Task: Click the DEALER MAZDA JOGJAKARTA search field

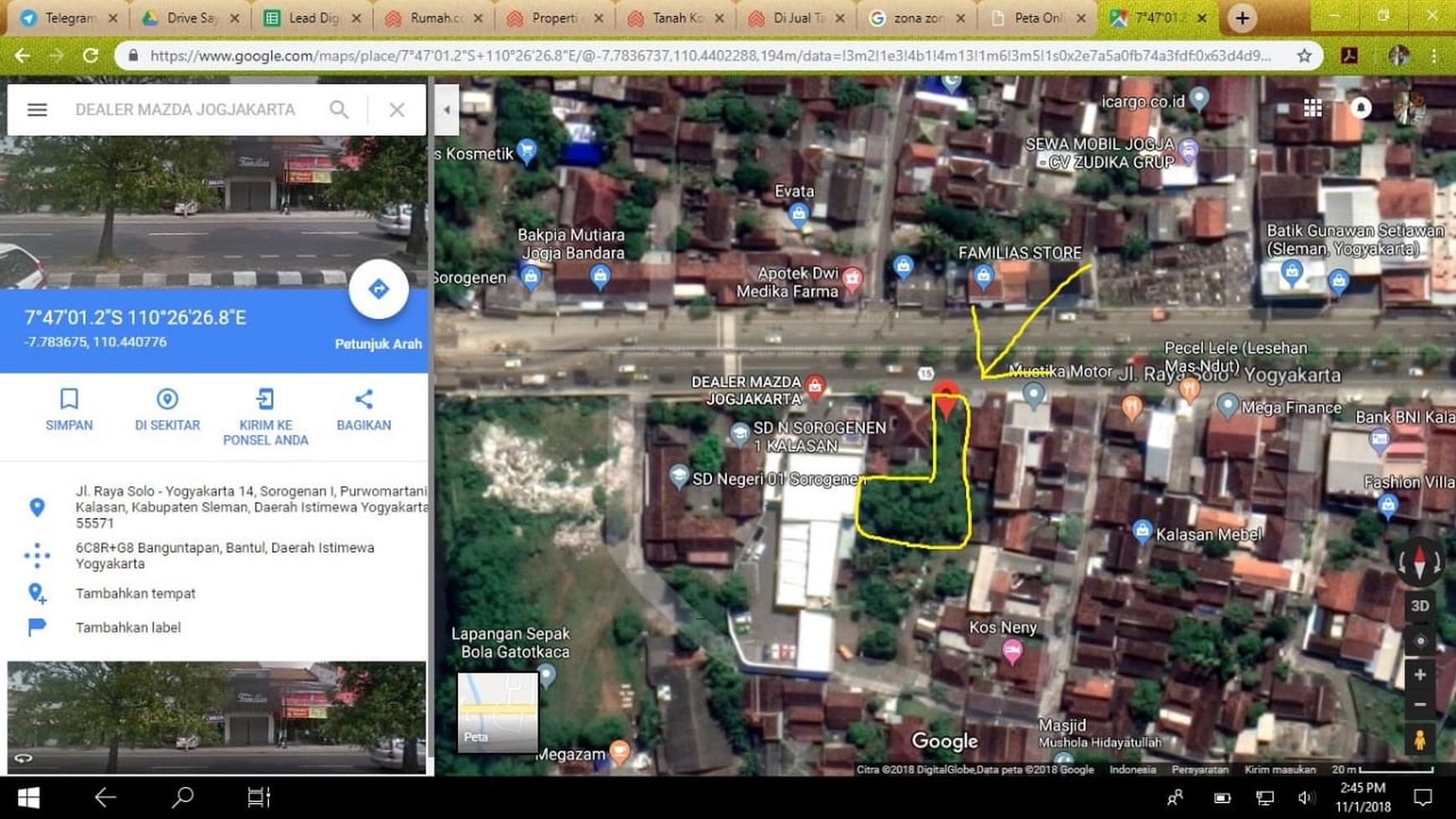Action: click(186, 110)
